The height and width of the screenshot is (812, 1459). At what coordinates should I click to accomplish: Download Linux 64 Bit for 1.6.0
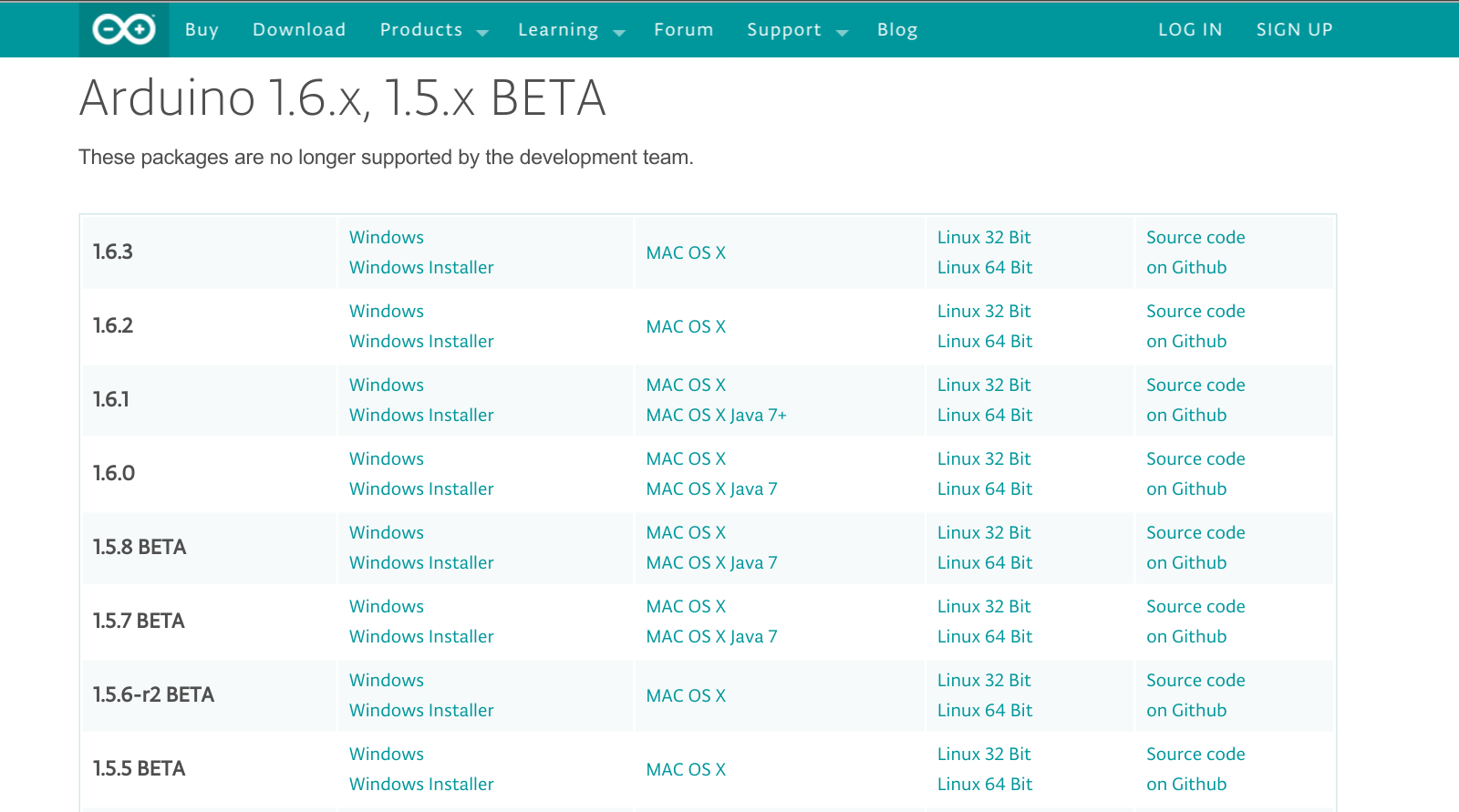click(985, 489)
